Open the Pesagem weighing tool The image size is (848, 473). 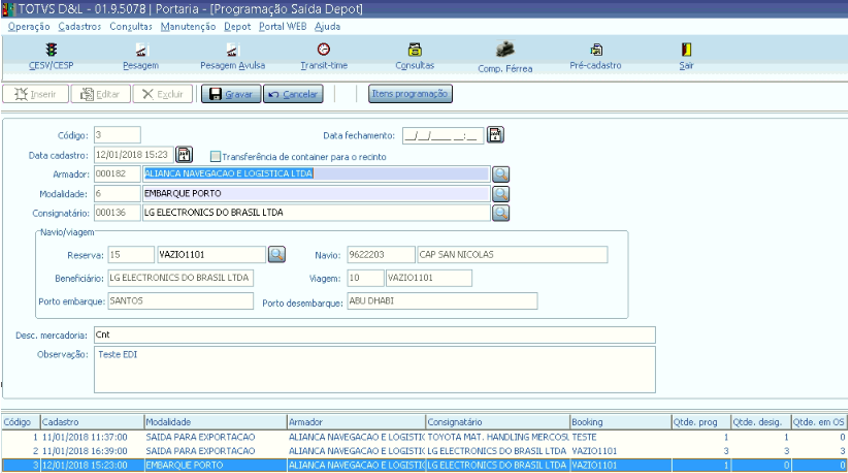tap(141, 56)
